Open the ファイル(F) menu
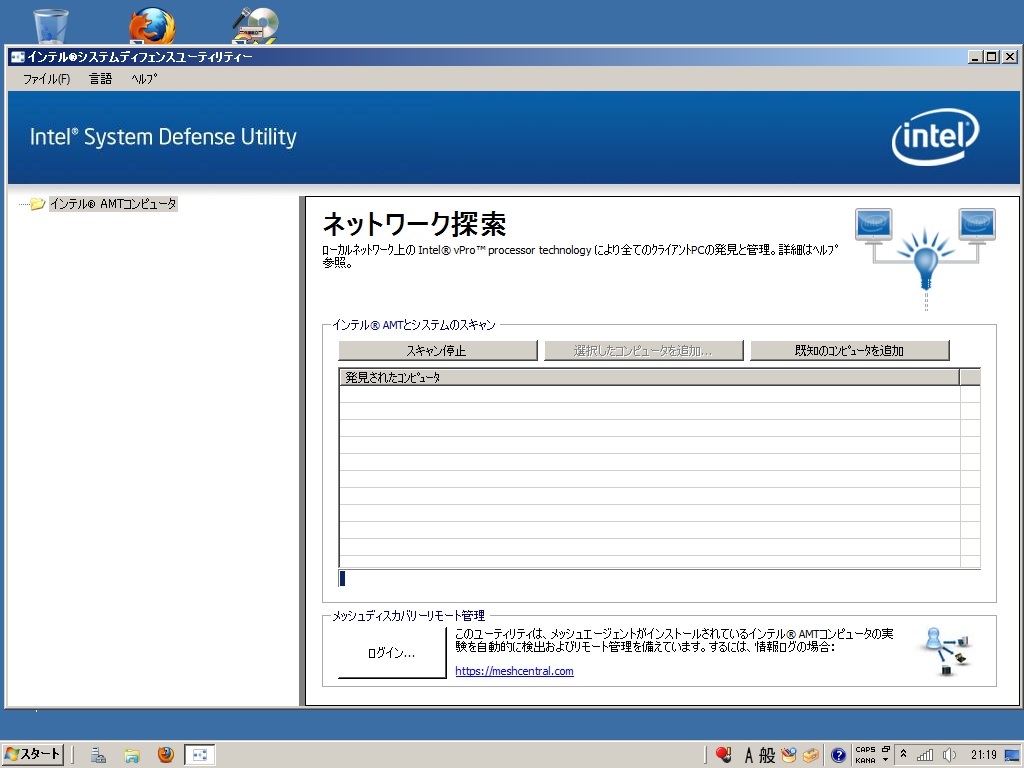 click(x=46, y=79)
